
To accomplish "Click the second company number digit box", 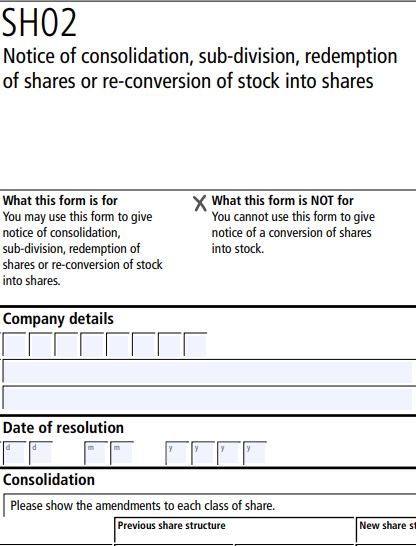I will pyautogui.click(x=40, y=344).
